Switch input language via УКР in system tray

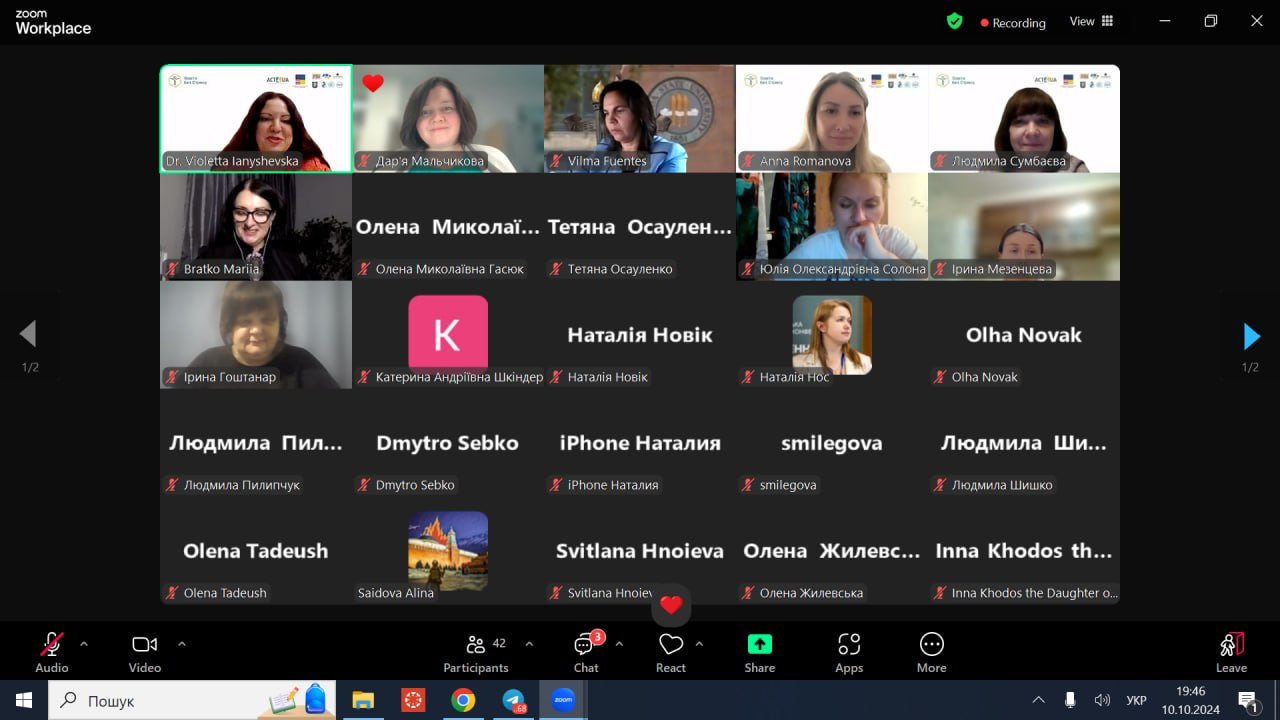1136,701
